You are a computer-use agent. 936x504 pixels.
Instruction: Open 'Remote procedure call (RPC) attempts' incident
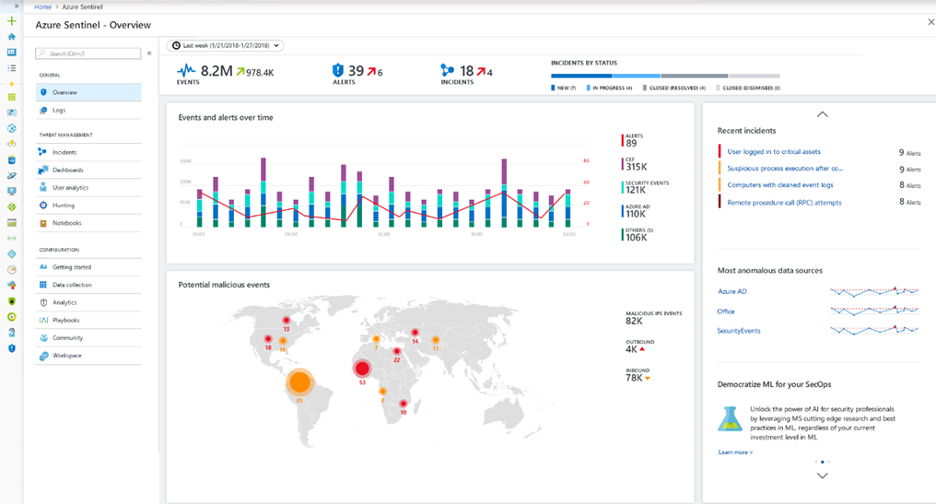[x=784, y=202]
